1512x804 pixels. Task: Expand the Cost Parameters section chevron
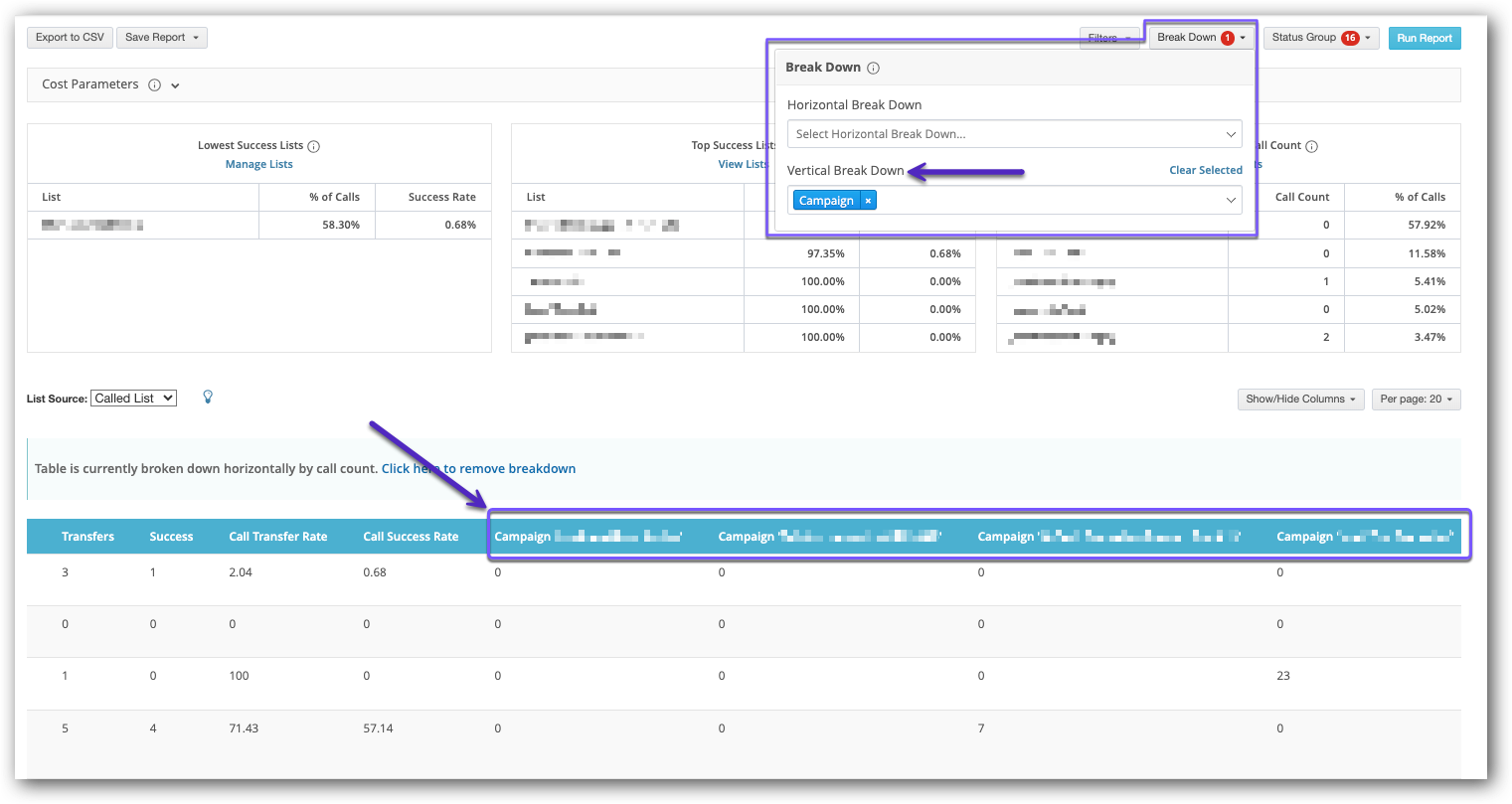175,84
